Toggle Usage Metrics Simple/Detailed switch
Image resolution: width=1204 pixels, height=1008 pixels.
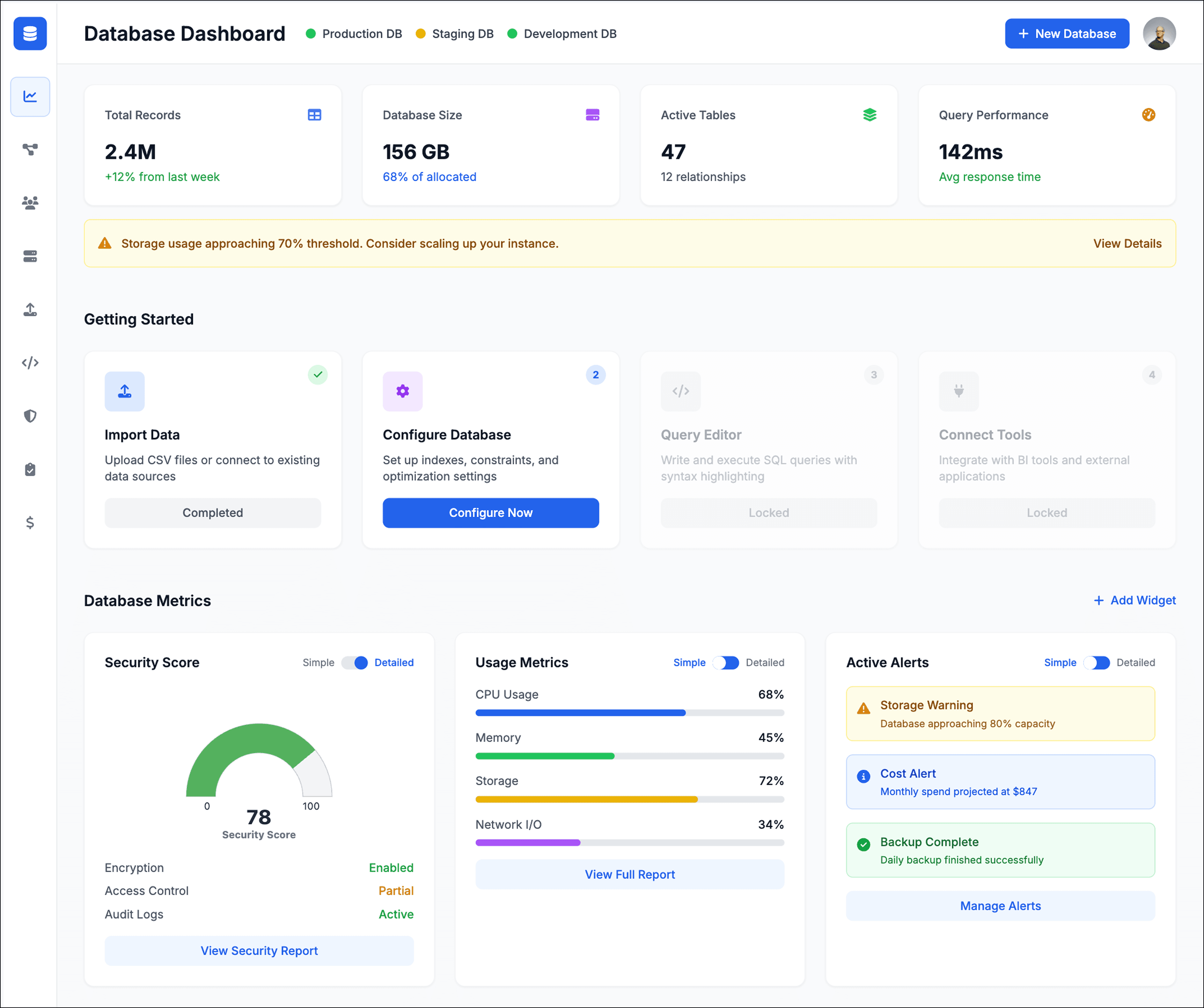coord(725,662)
